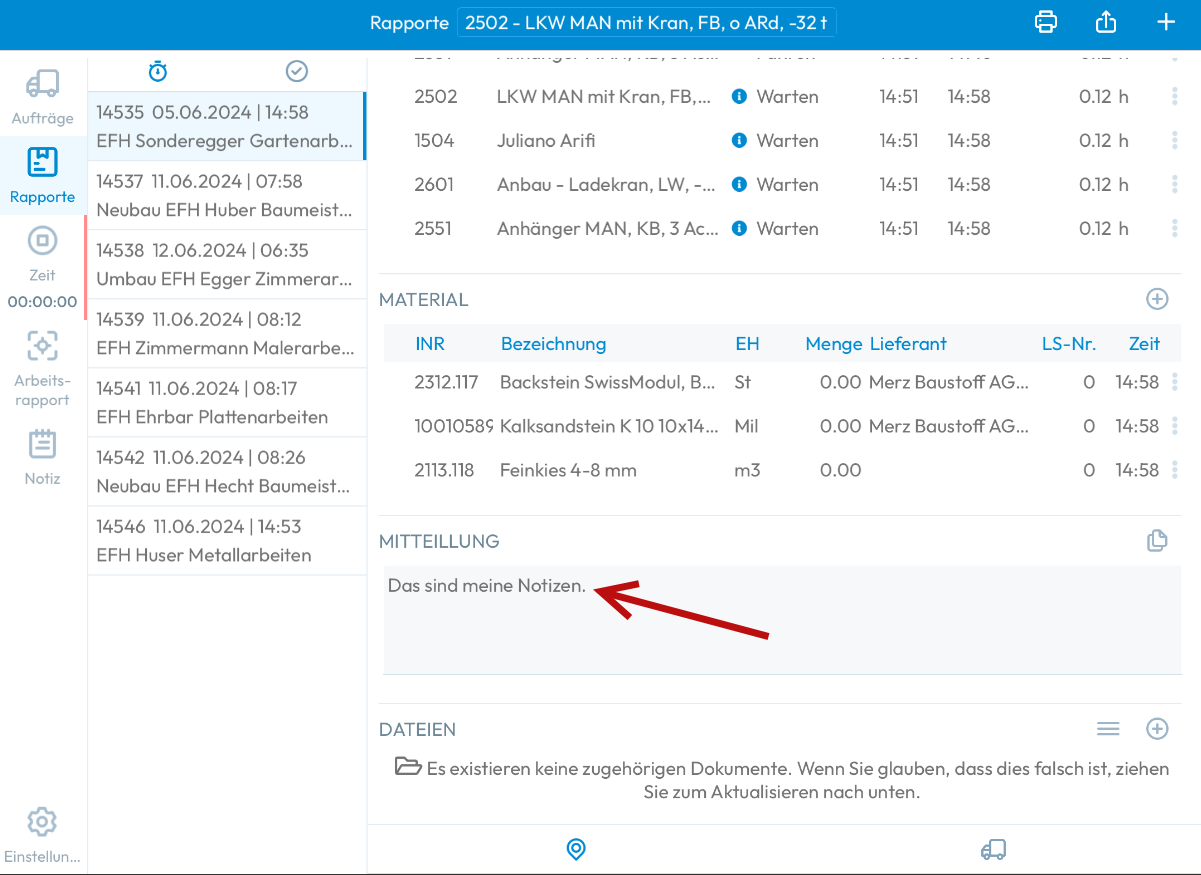
Task: Open the share/export icon in header
Action: tap(1106, 22)
